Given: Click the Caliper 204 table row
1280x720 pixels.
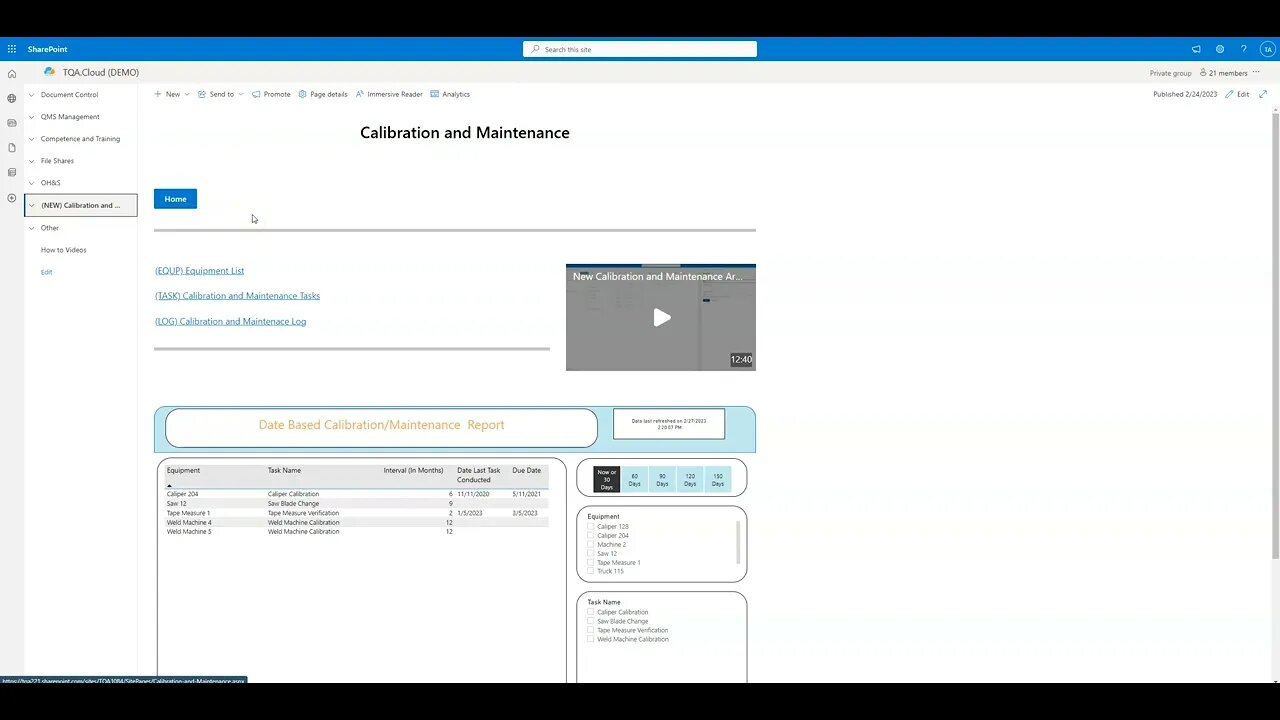Looking at the screenshot, I should tap(357, 494).
